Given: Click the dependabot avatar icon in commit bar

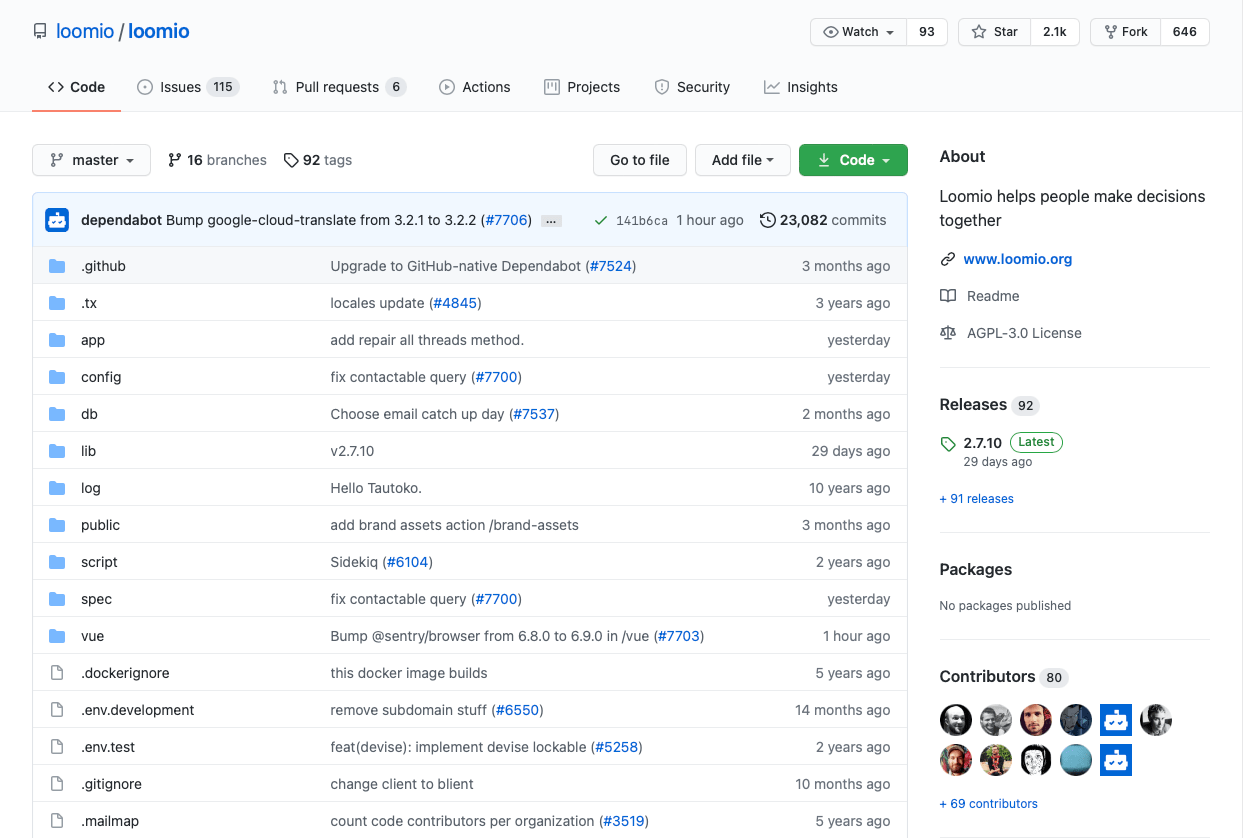Looking at the screenshot, I should click(x=57, y=220).
